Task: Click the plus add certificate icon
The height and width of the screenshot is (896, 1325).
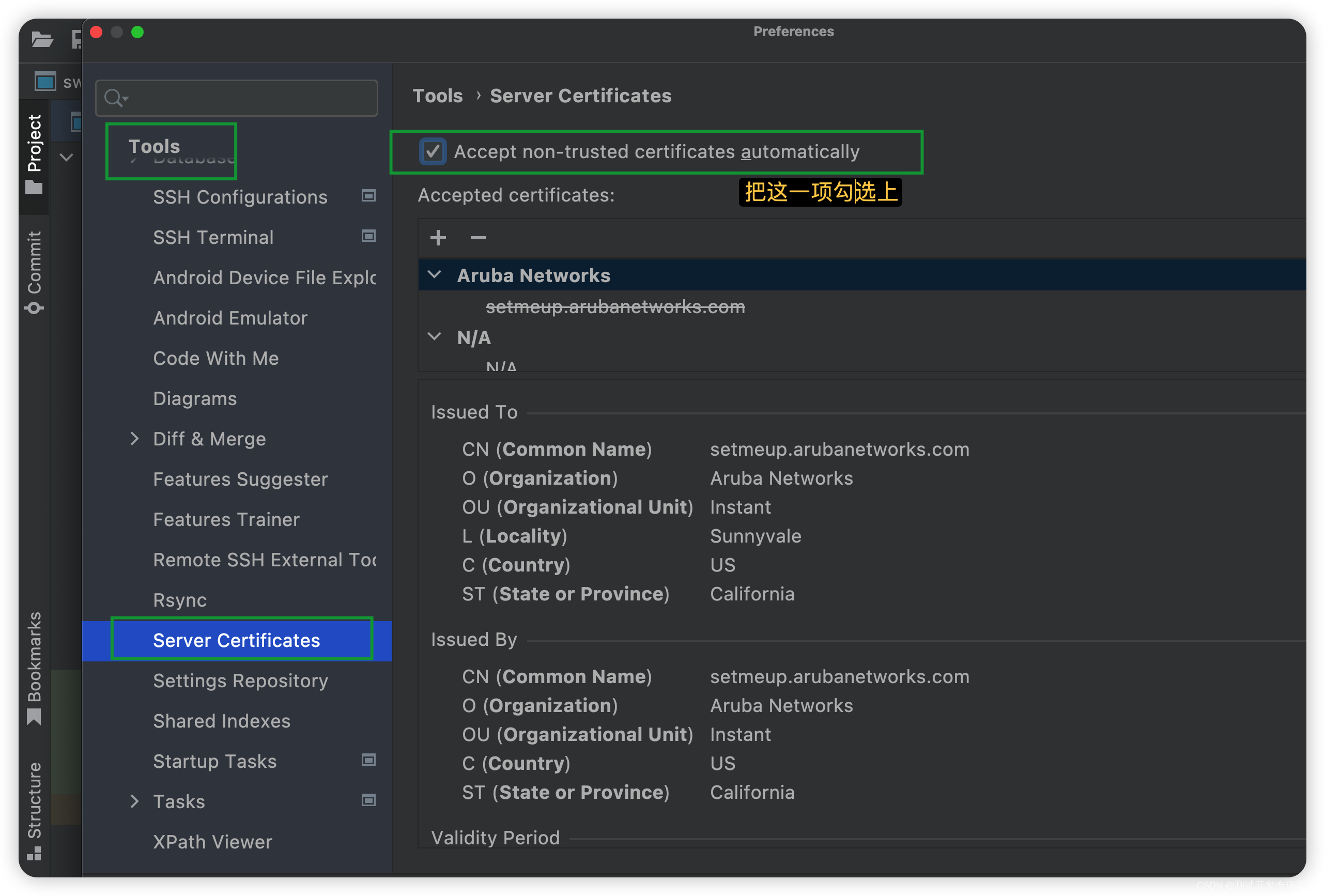Action: click(438, 238)
